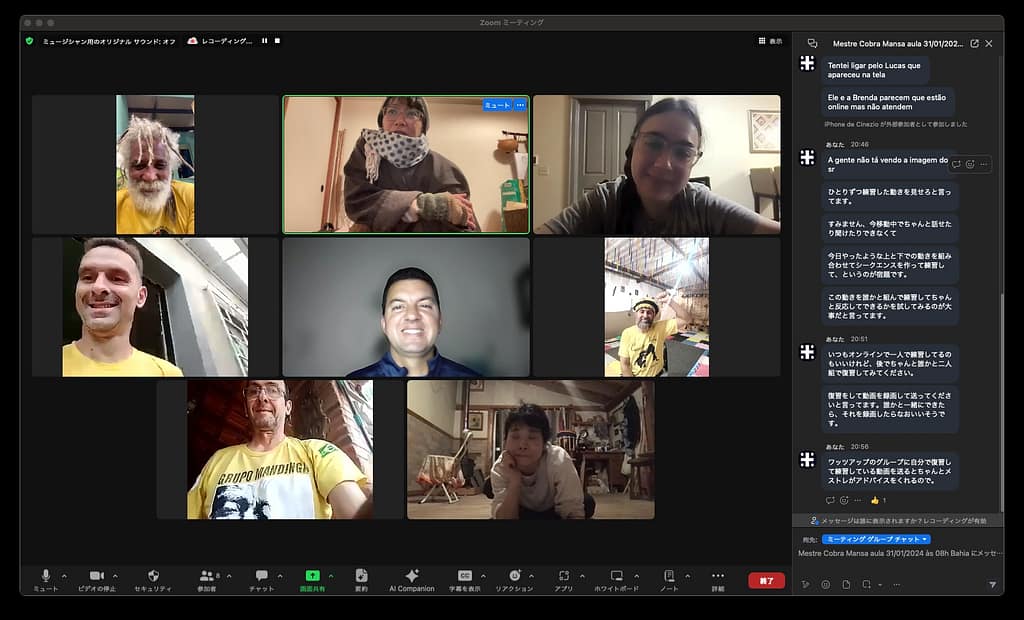Send the chat message
The image size is (1024, 620).
[x=993, y=585]
